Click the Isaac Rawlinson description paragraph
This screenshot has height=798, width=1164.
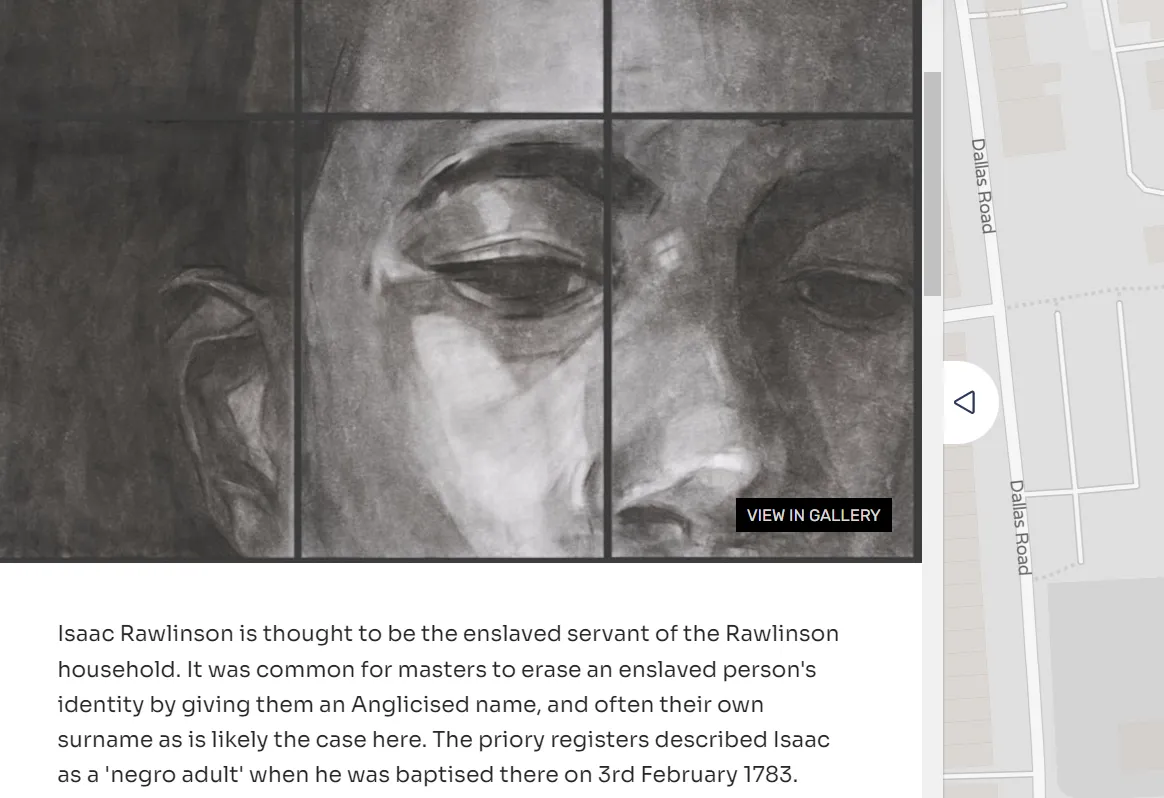(448, 704)
